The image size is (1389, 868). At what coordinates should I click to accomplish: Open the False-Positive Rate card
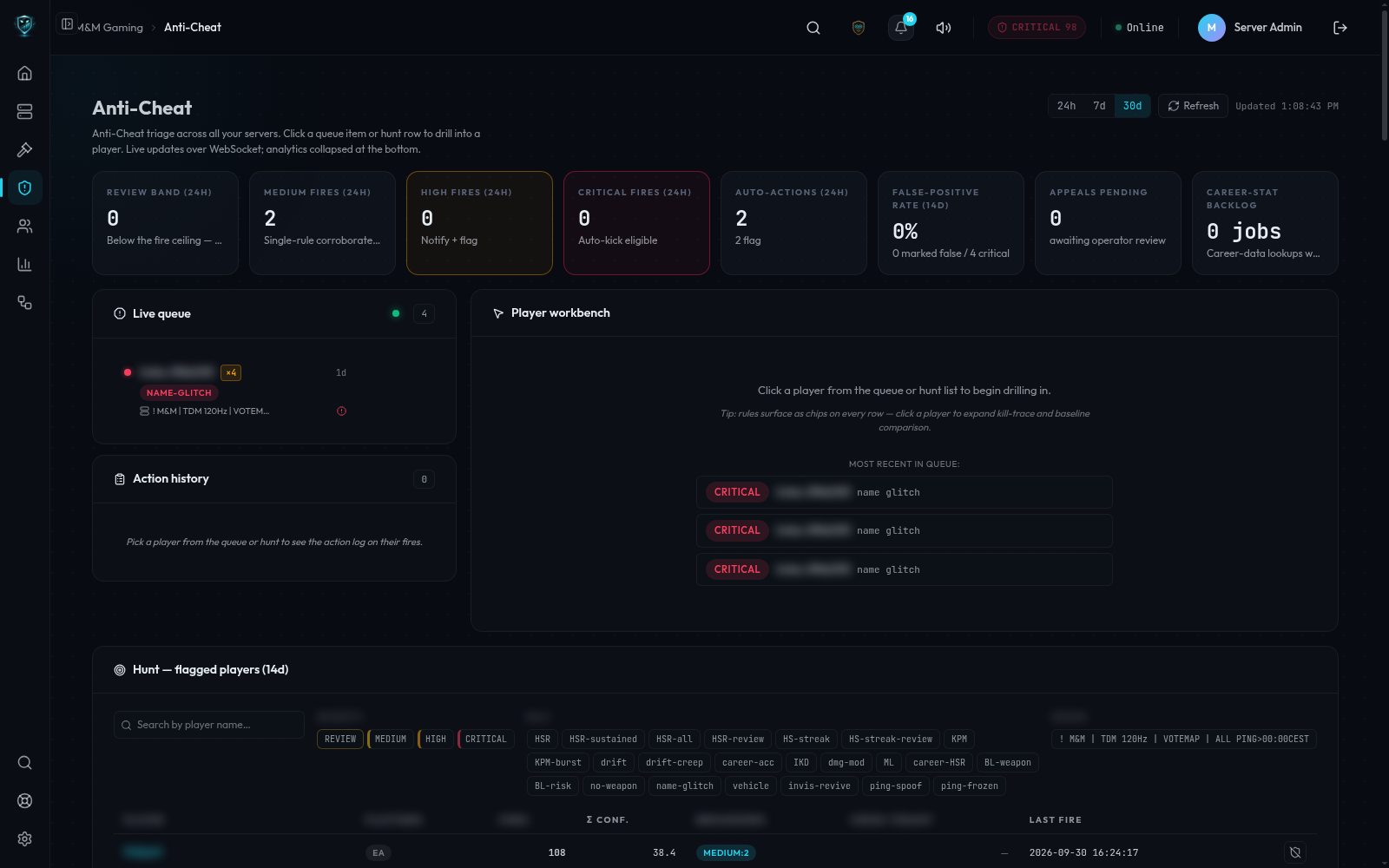(x=951, y=223)
